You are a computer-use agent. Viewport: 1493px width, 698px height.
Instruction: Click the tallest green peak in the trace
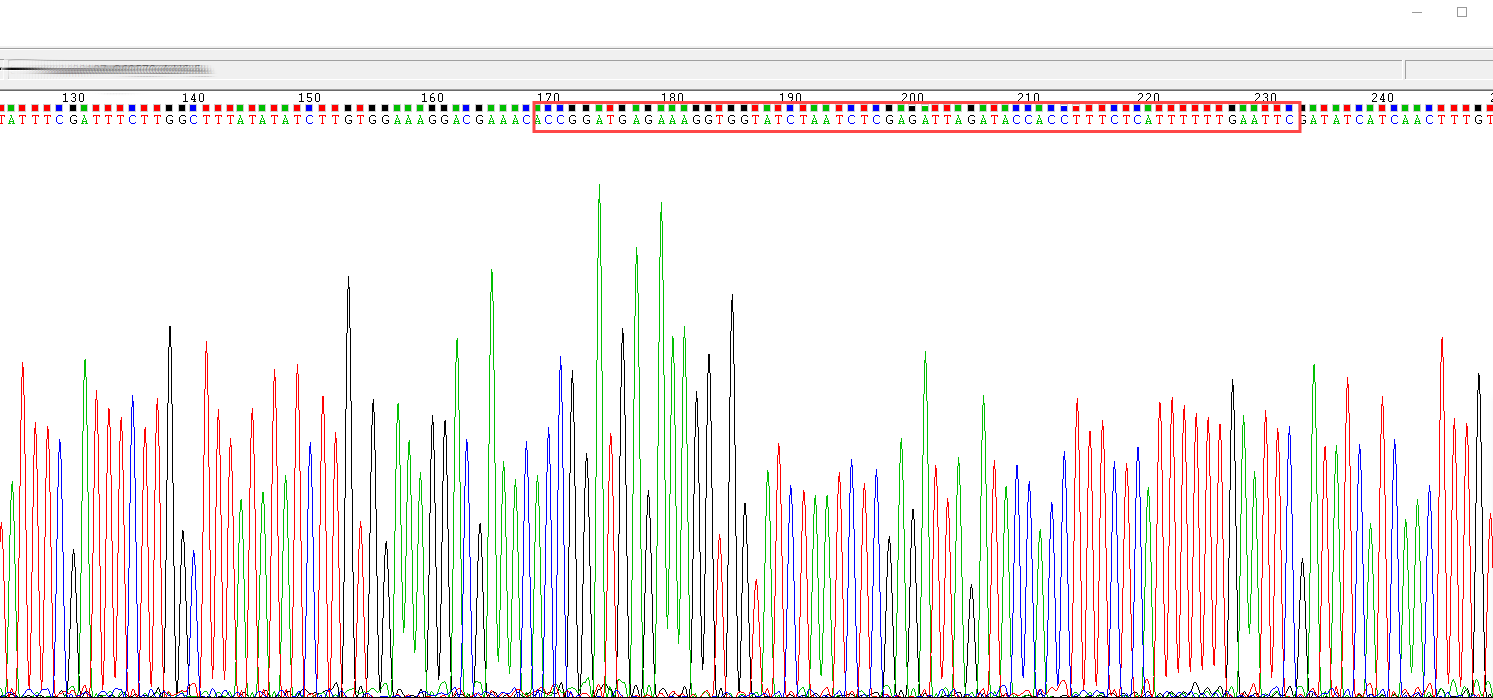(599, 186)
